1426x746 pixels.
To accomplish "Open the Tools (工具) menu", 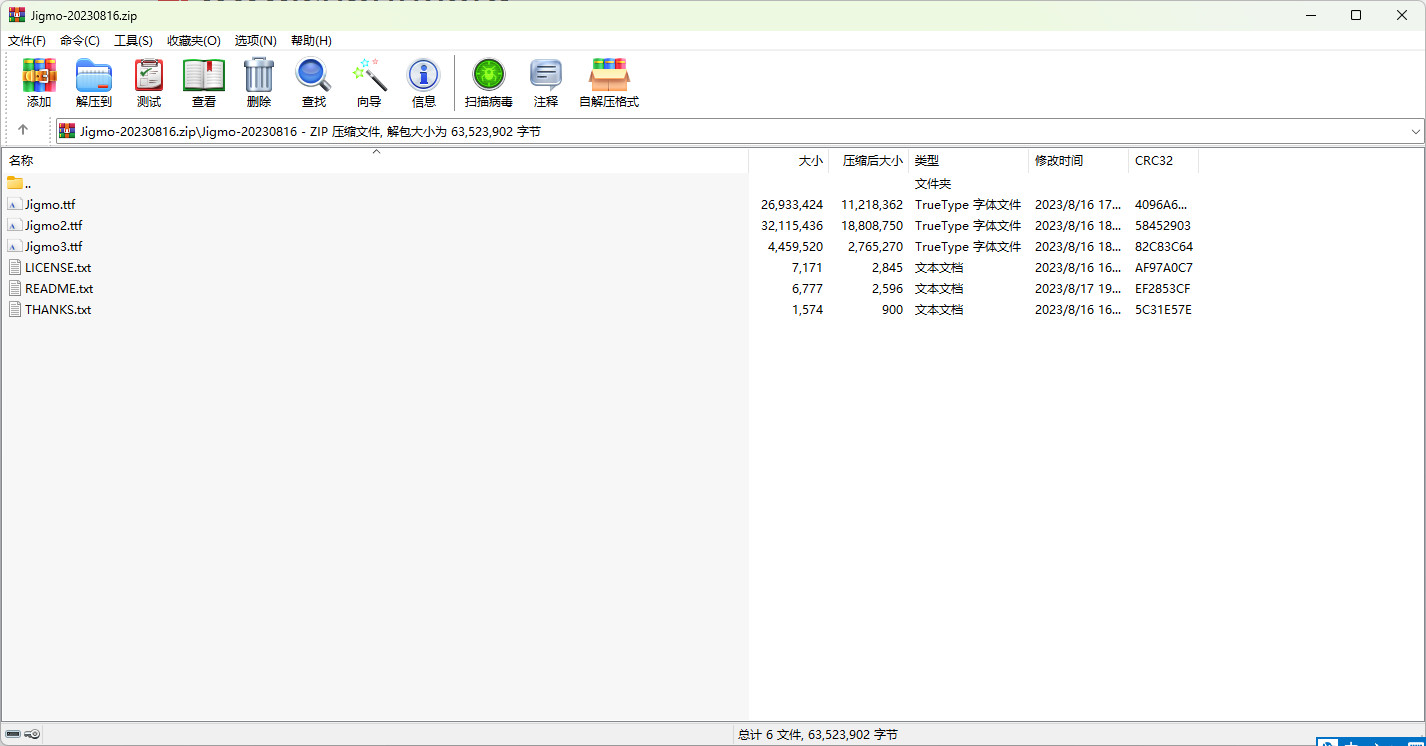I will pyautogui.click(x=133, y=41).
